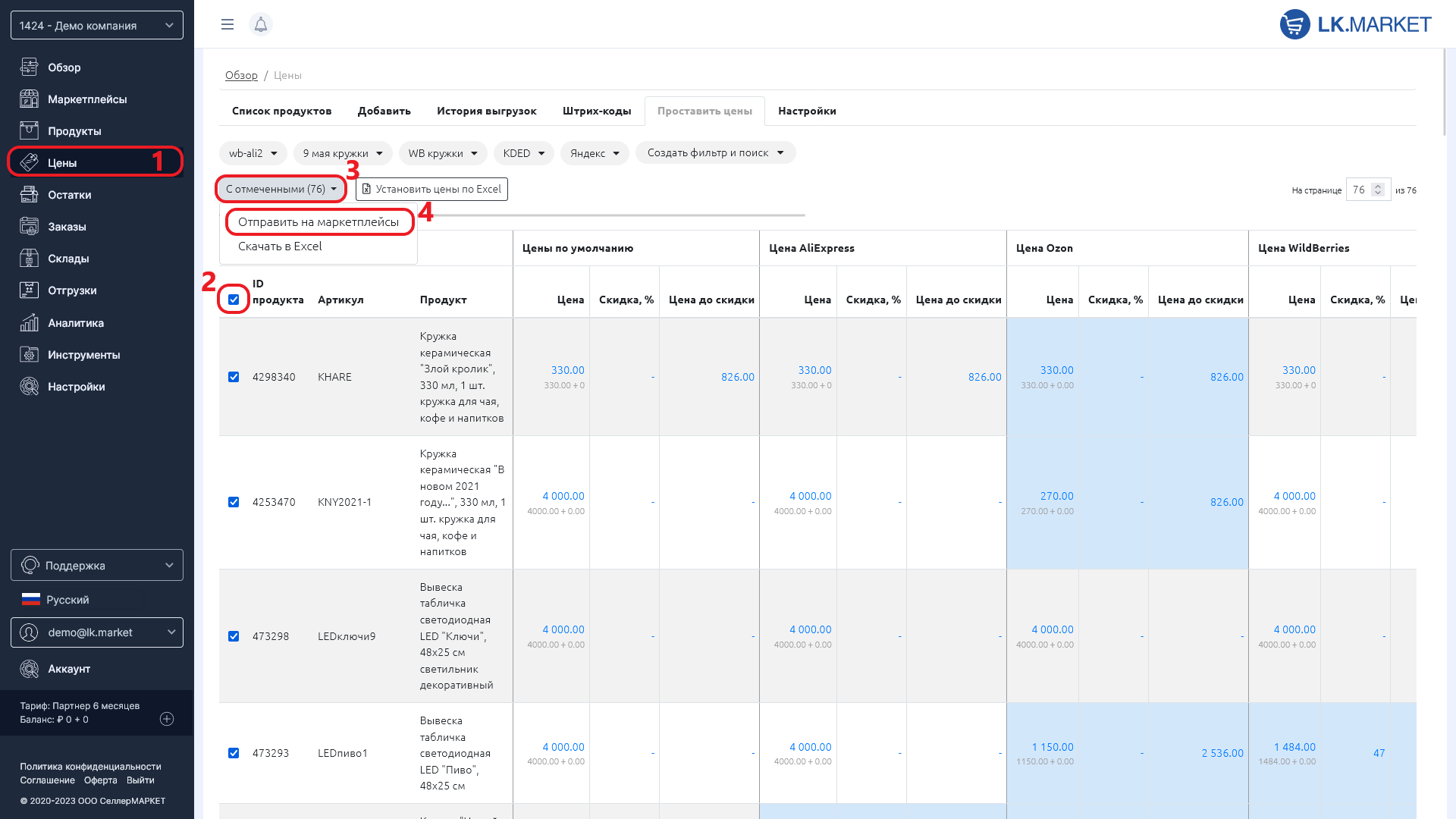Viewport: 1456px width, 819px height.
Task: Open the Остатки sidebar icon
Action: tap(29, 195)
